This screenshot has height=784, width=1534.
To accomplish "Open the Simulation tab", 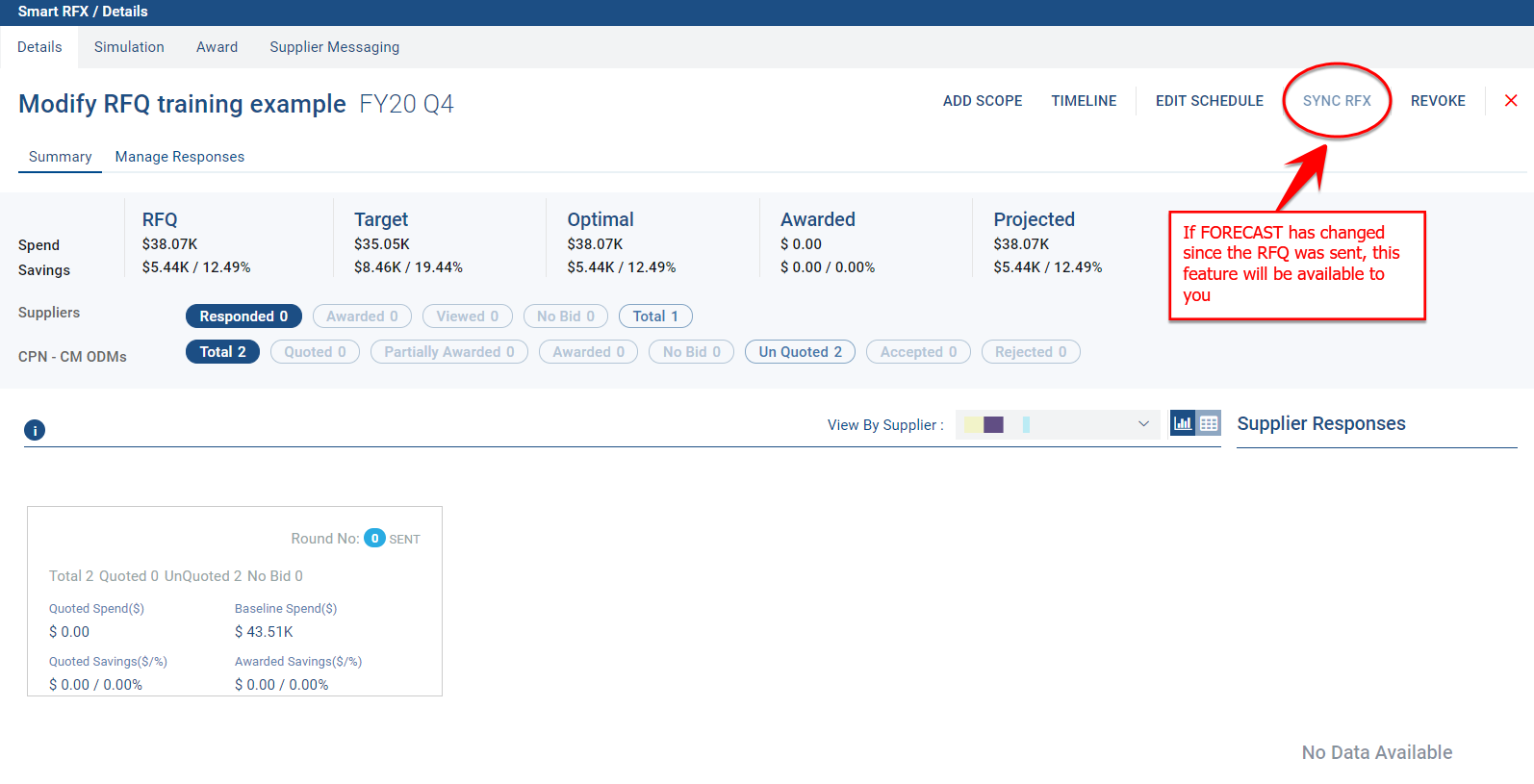I will pyautogui.click(x=129, y=47).
